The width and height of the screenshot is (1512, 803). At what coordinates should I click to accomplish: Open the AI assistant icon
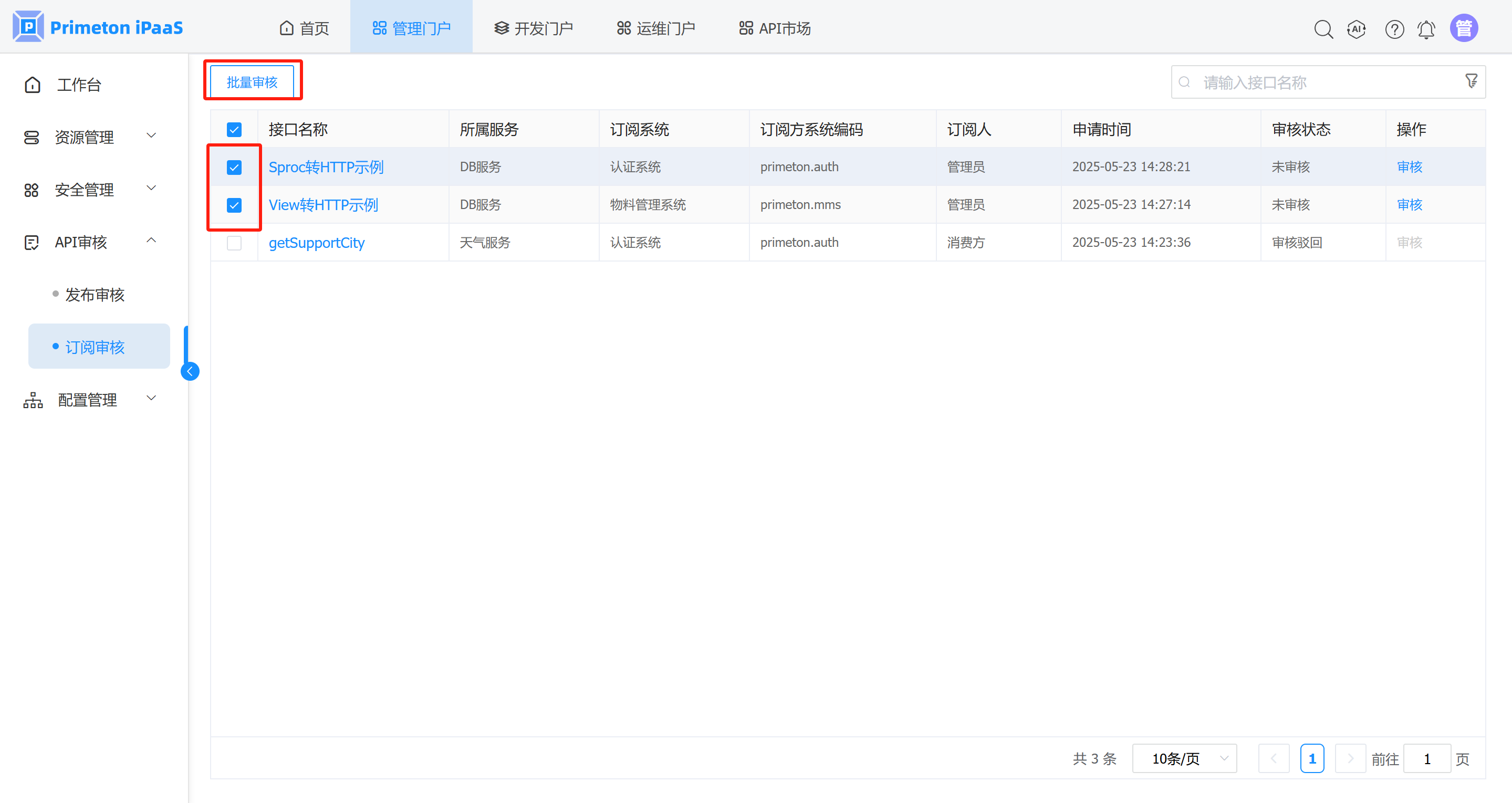tap(1357, 29)
